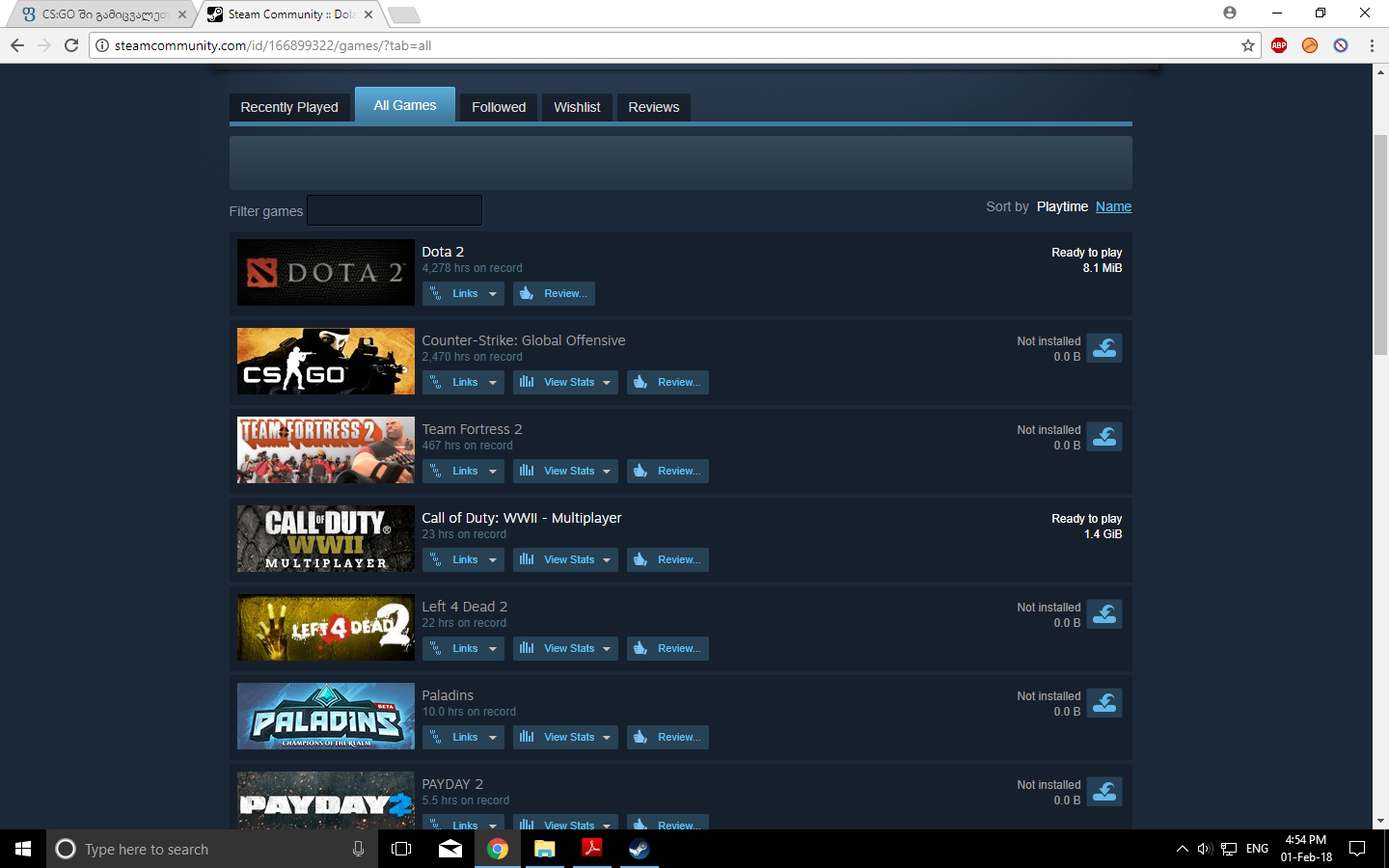Open Task View in the taskbar
1389x868 pixels.
[401, 849]
